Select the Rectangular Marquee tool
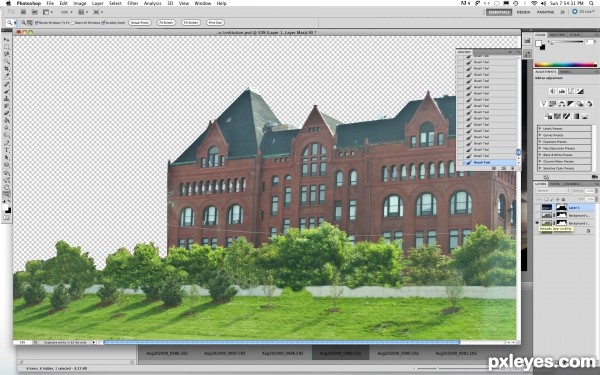The height and width of the screenshot is (375, 600). (x=7, y=47)
